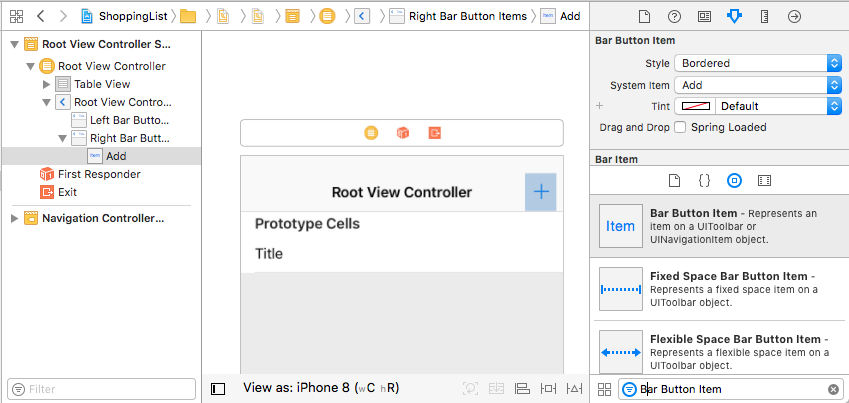The width and height of the screenshot is (849, 403).
Task: Expand the Navigation Controller scene
Action: [15, 218]
